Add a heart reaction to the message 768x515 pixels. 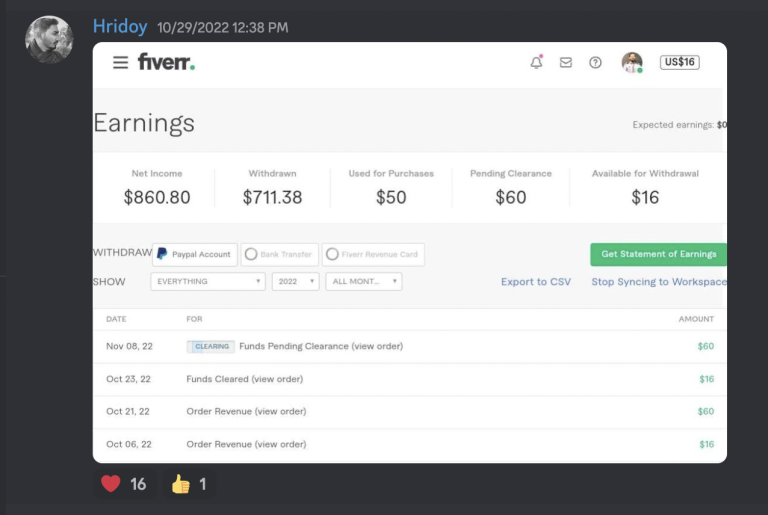coord(124,484)
